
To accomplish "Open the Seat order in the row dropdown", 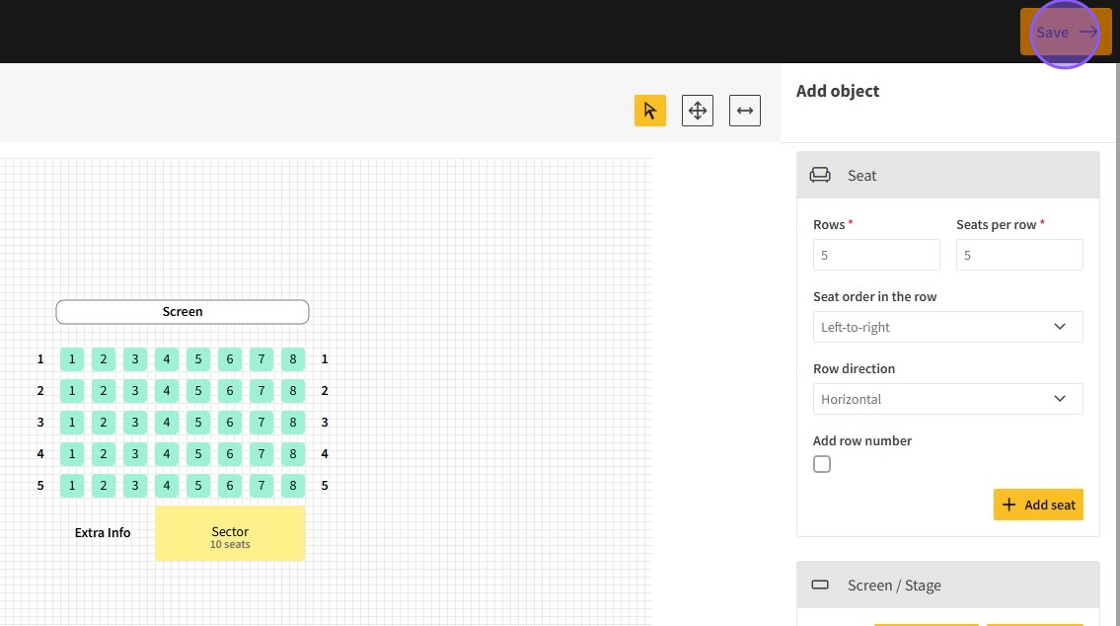I will click(947, 327).
